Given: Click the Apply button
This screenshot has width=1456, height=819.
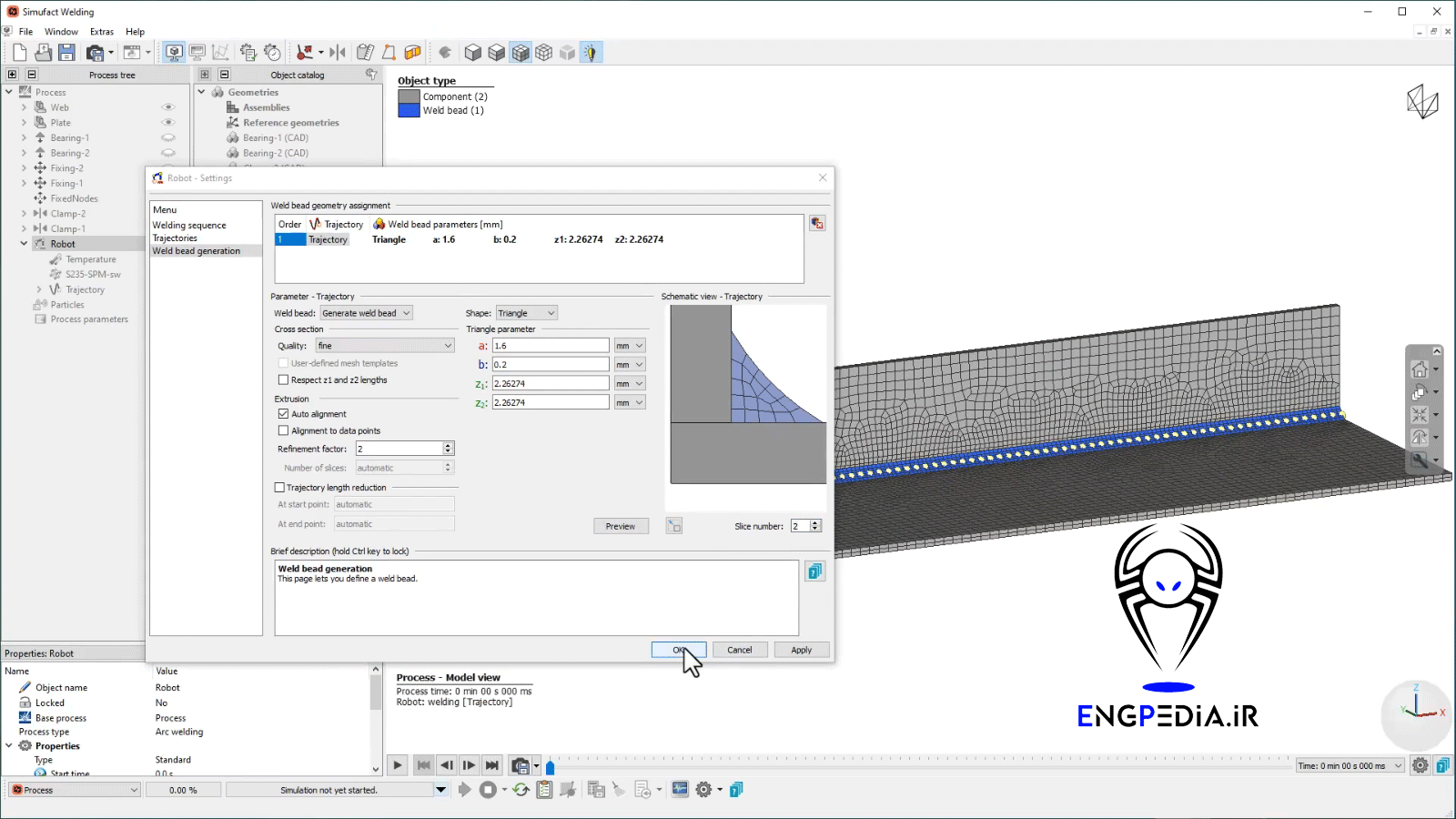Looking at the screenshot, I should [x=802, y=650].
